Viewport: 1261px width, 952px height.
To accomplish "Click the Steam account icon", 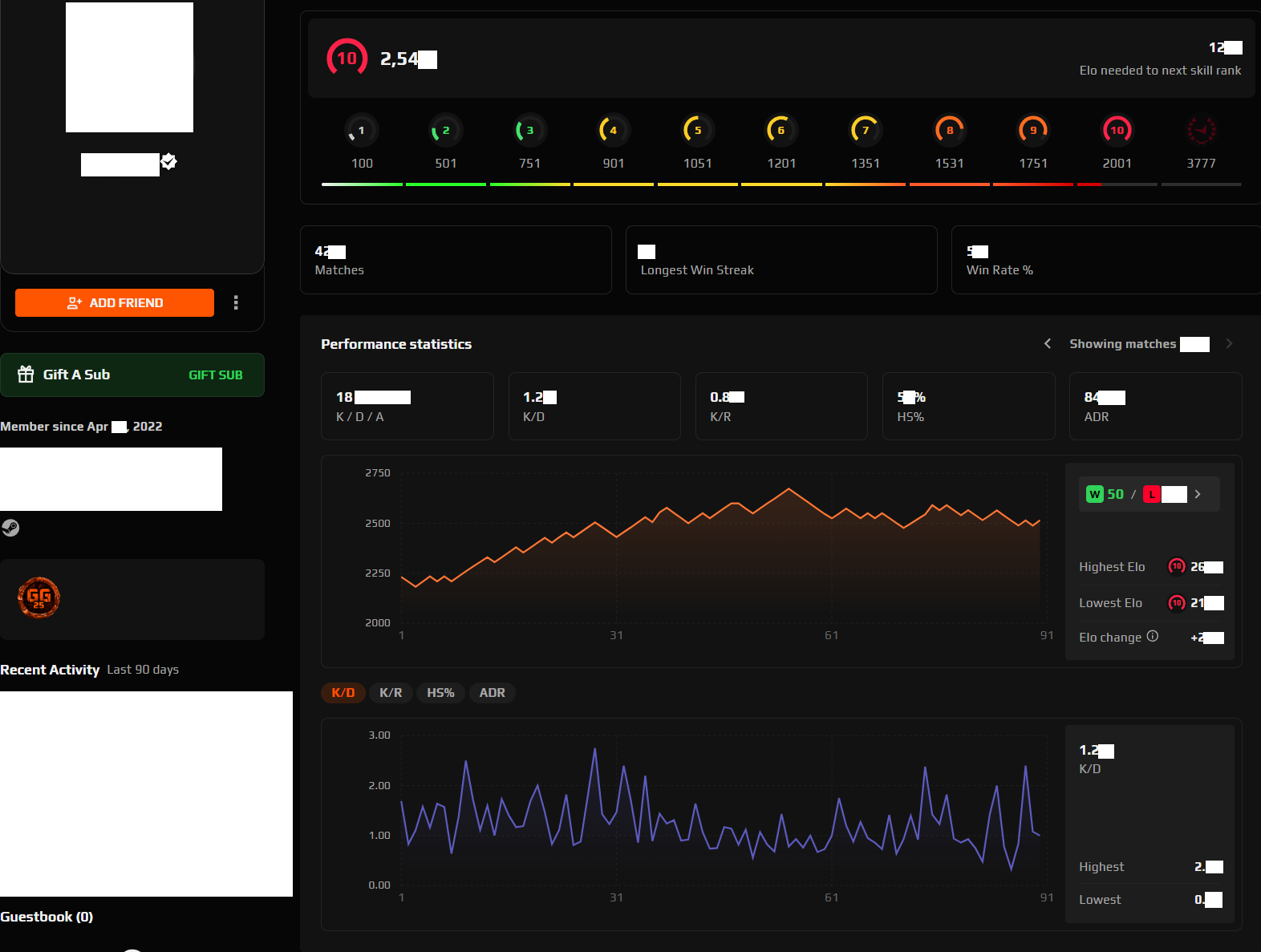I will (x=10, y=528).
